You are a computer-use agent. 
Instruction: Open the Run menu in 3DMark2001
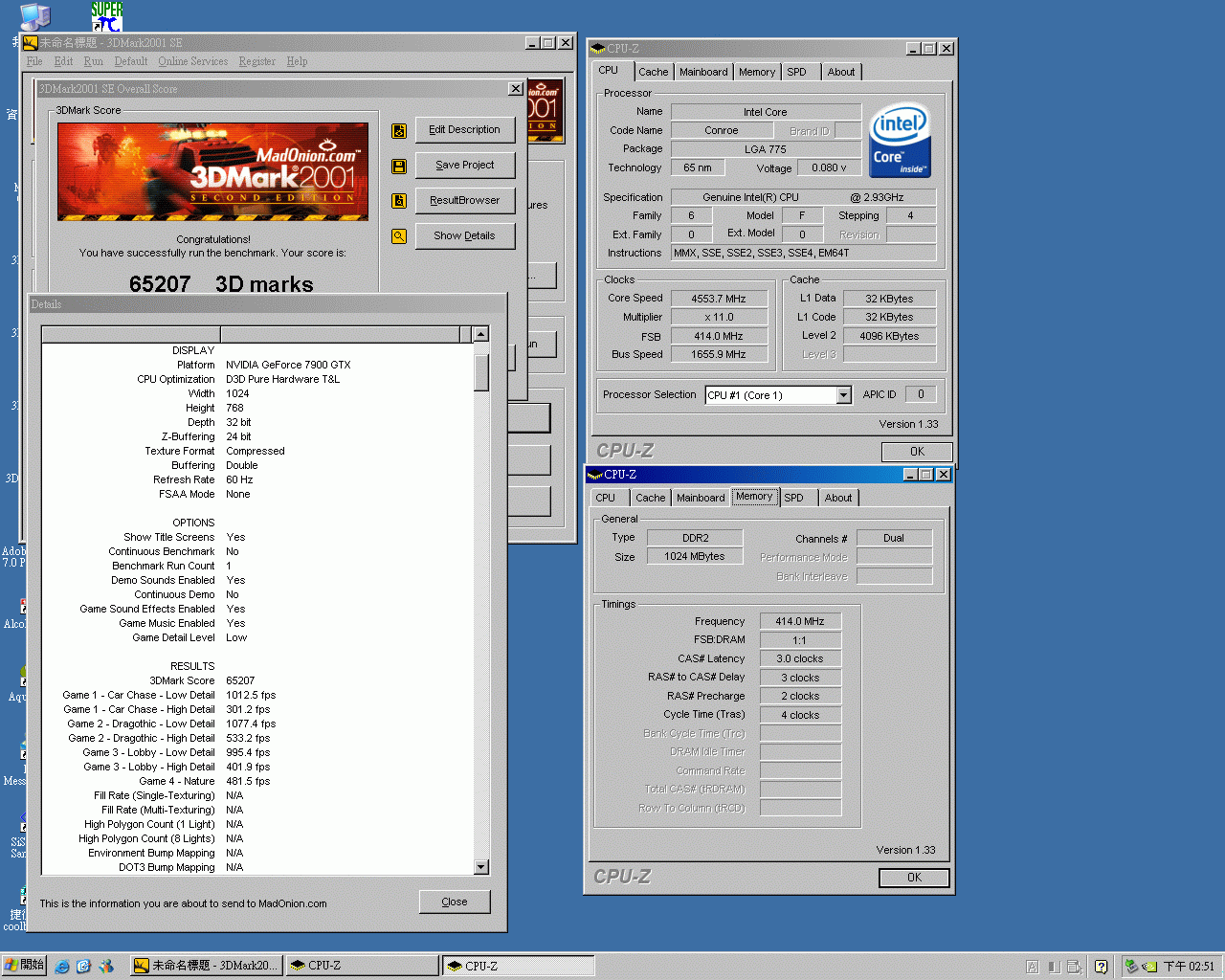pos(93,61)
